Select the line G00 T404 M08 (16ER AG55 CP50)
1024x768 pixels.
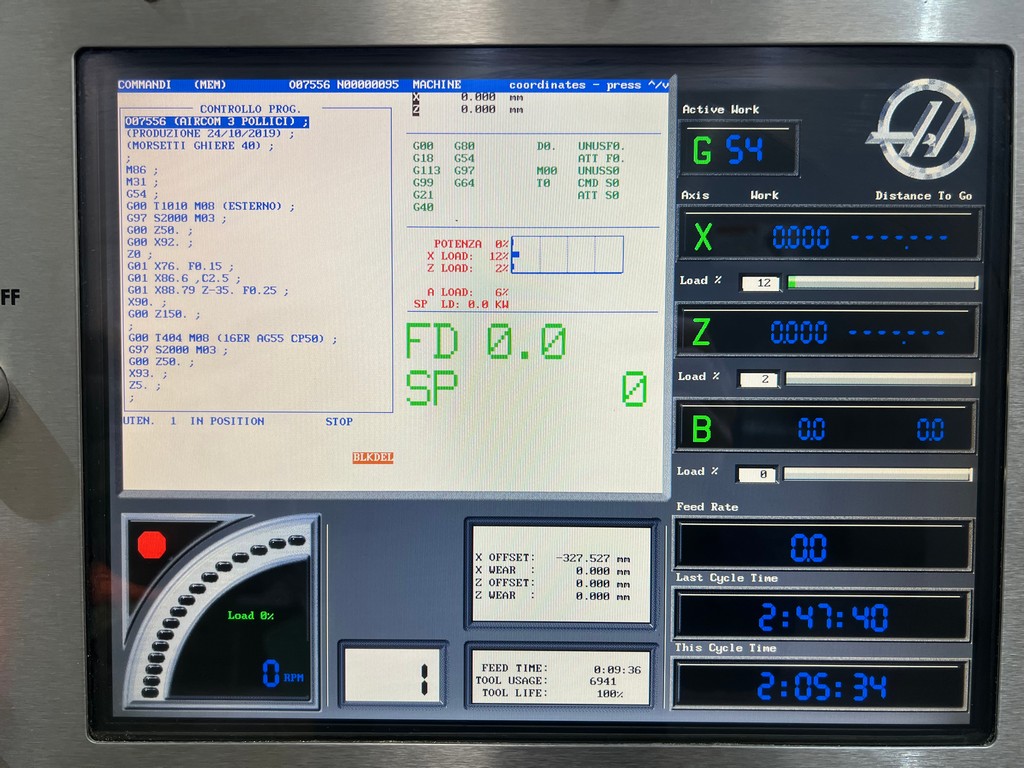tap(232, 338)
